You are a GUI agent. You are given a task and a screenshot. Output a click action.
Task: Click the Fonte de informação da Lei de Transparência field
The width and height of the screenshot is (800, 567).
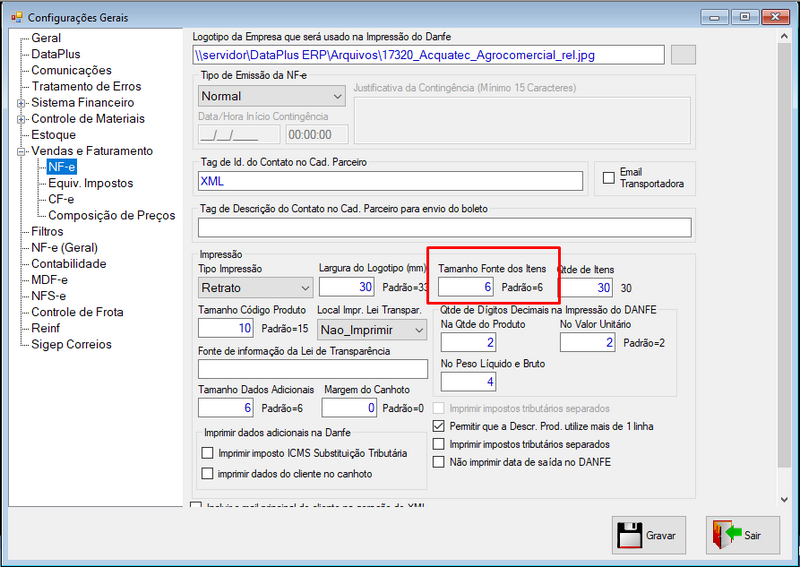[x=313, y=369]
